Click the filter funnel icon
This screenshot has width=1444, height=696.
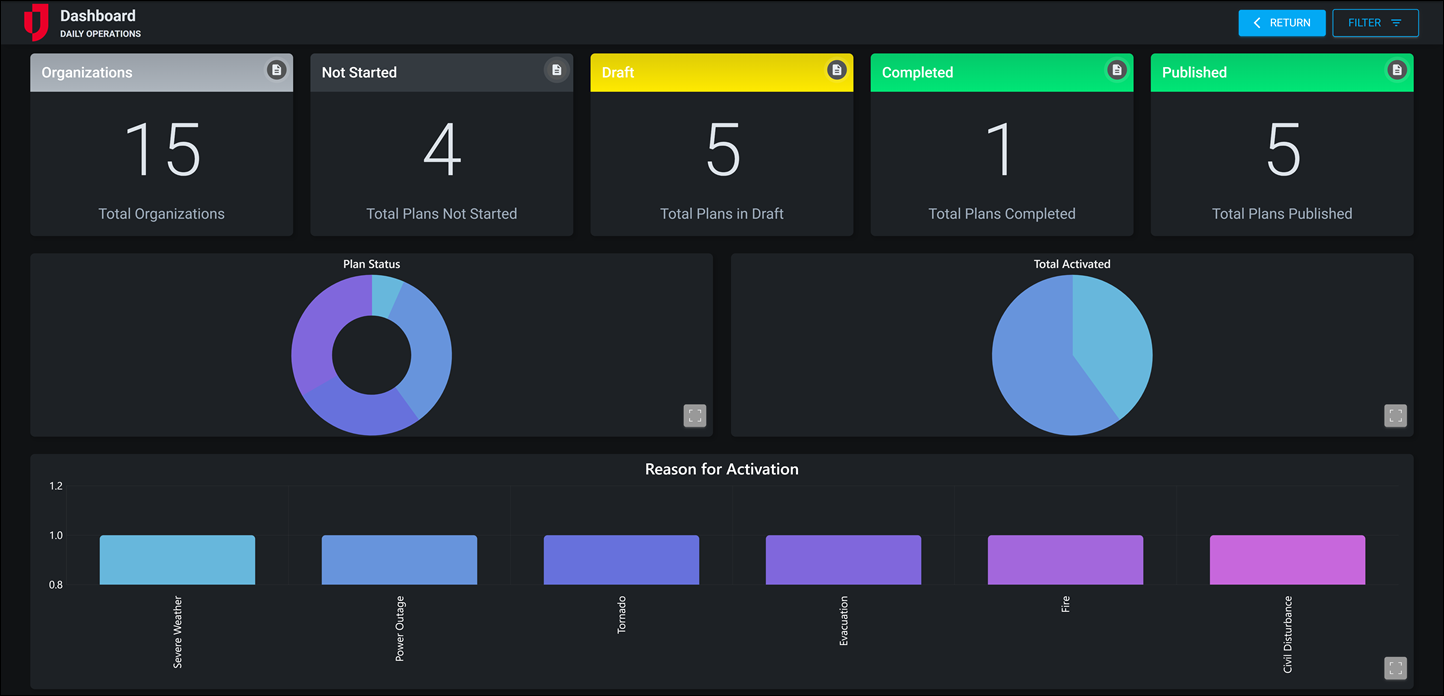point(1398,22)
